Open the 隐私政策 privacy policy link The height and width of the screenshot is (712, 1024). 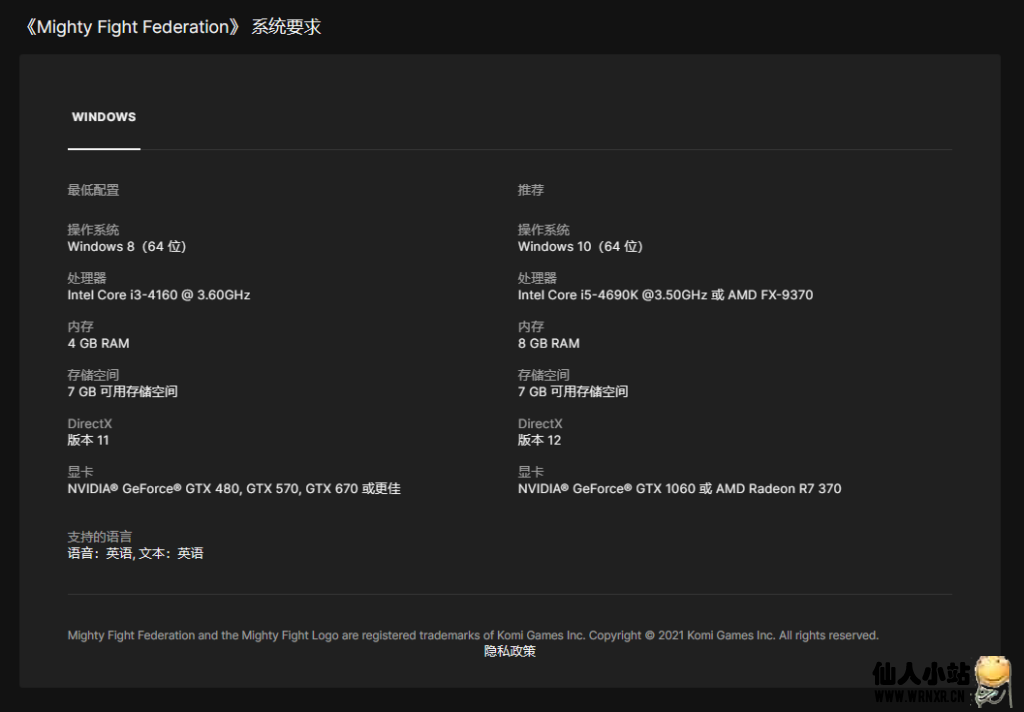[x=510, y=651]
